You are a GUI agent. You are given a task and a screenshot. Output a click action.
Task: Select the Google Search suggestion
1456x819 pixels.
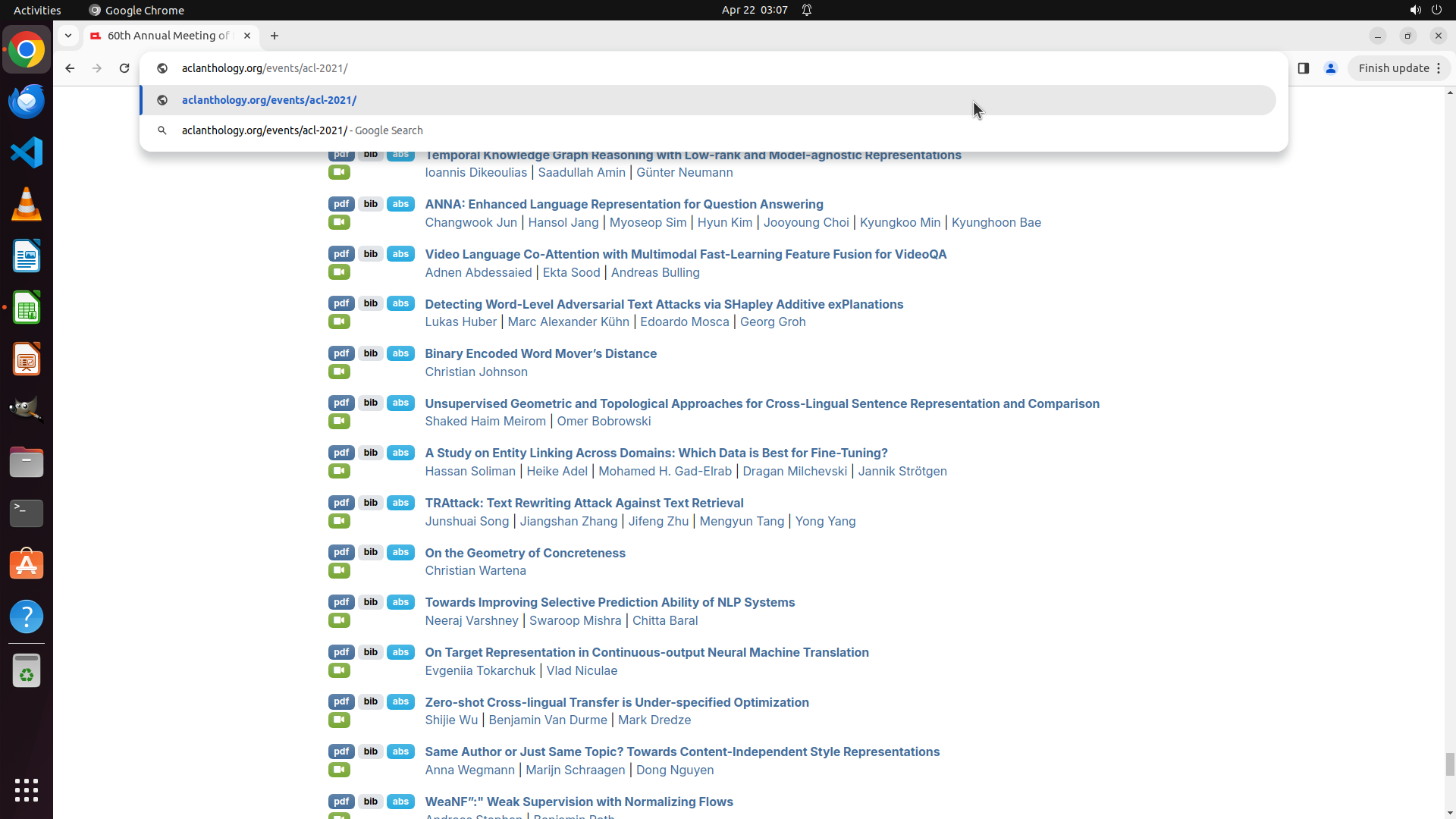pos(303,130)
